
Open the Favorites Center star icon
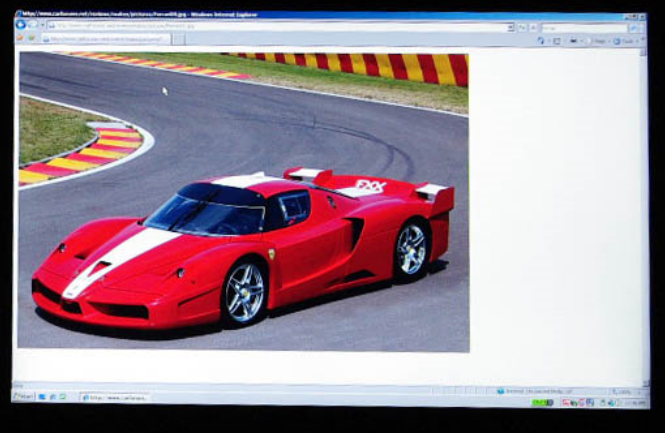[20, 38]
